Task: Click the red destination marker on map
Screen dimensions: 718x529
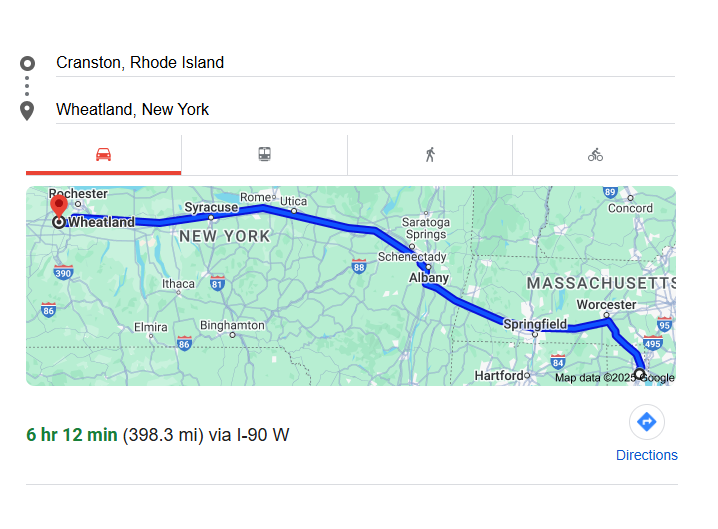Action: pos(59,206)
